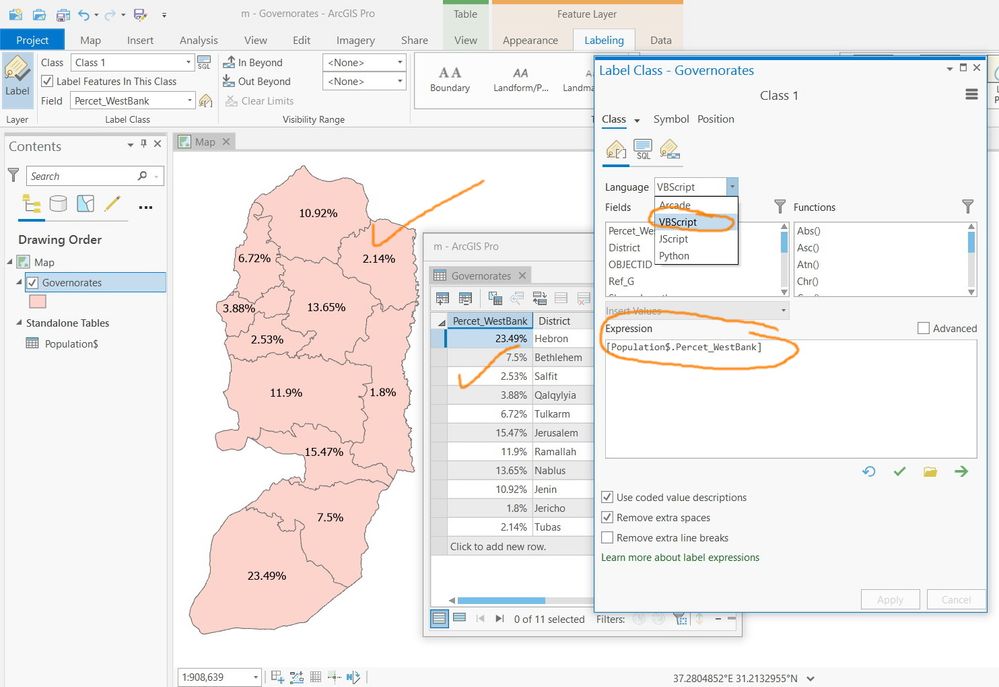The height and width of the screenshot is (687, 999).
Task: Click the Save Project icon in quick access toolbar
Action: (62, 13)
